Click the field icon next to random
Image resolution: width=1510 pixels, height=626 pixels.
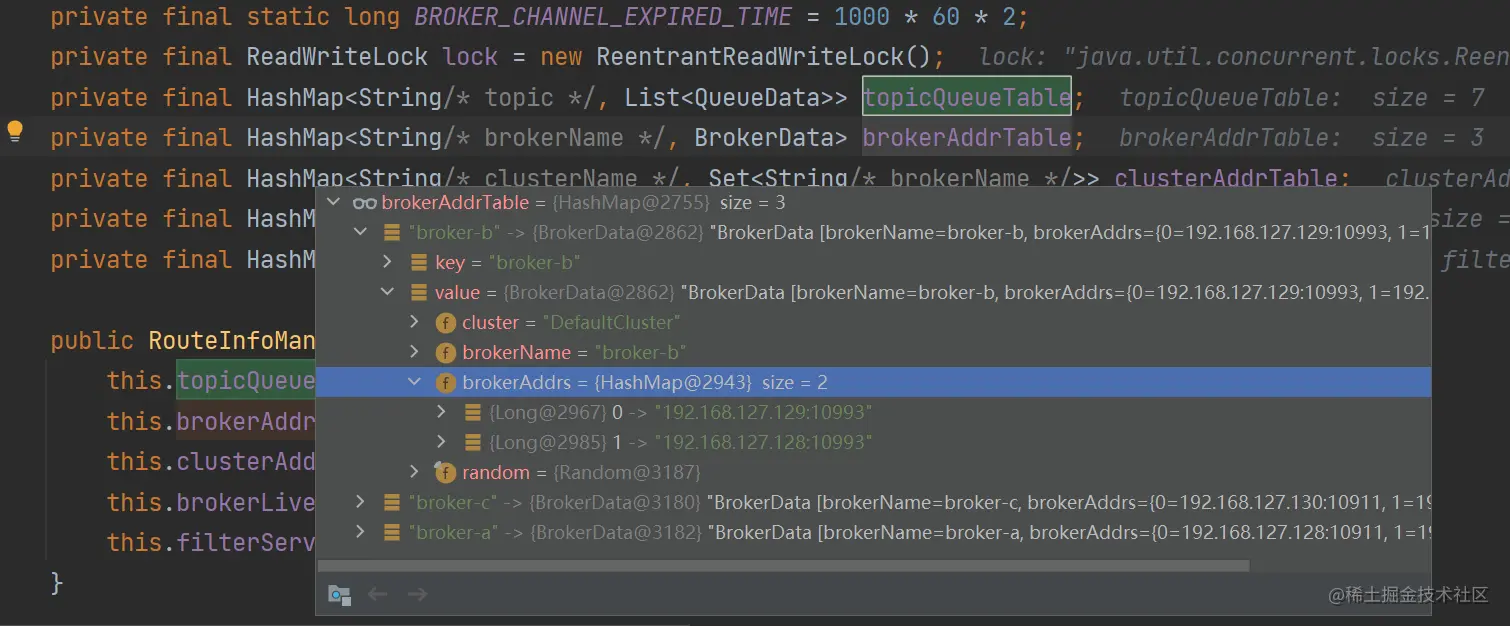pyautogui.click(x=445, y=472)
